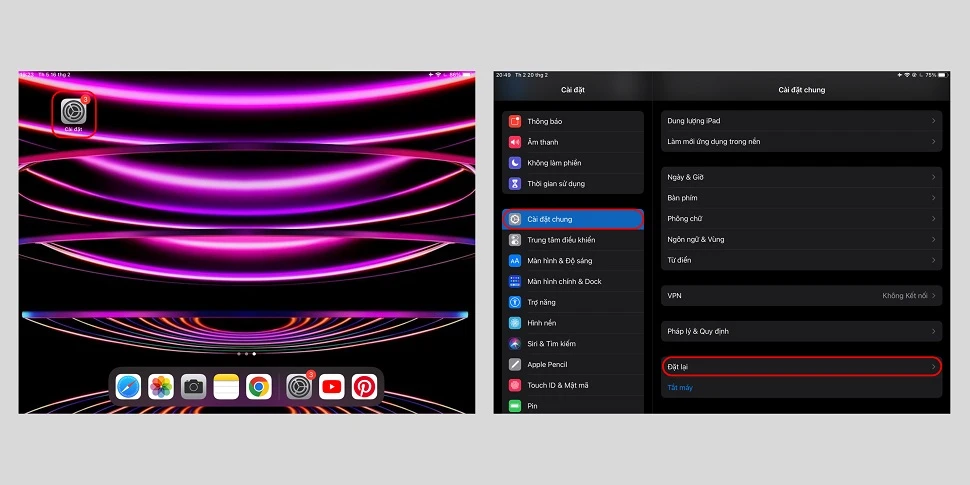The width and height of the screenshot is (970, 485).
Task: Click the Màn hình chính & Dock grid icon
Action: [515, 281]
